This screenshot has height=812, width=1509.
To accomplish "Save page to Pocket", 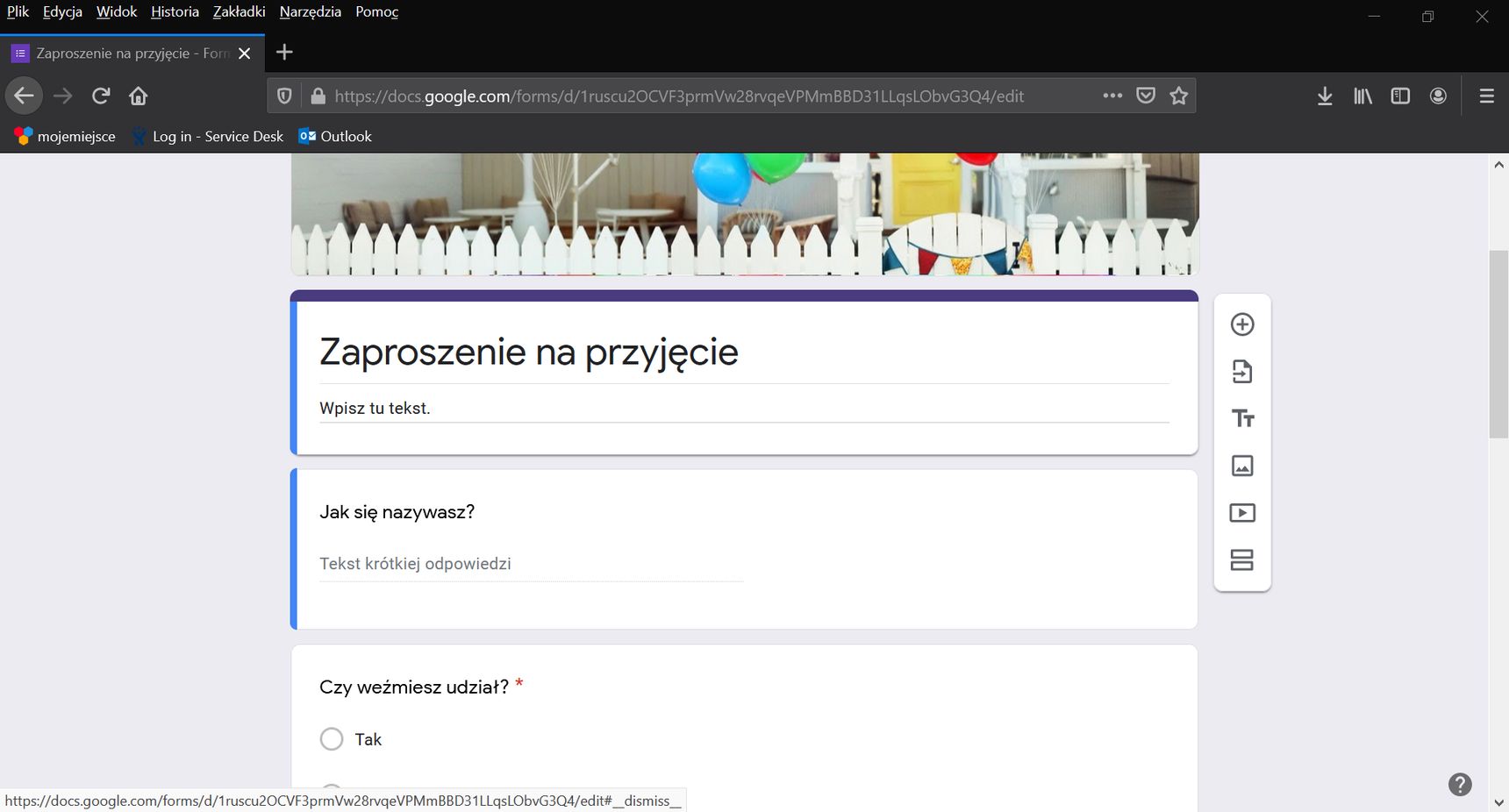I will coord(1146,96).
